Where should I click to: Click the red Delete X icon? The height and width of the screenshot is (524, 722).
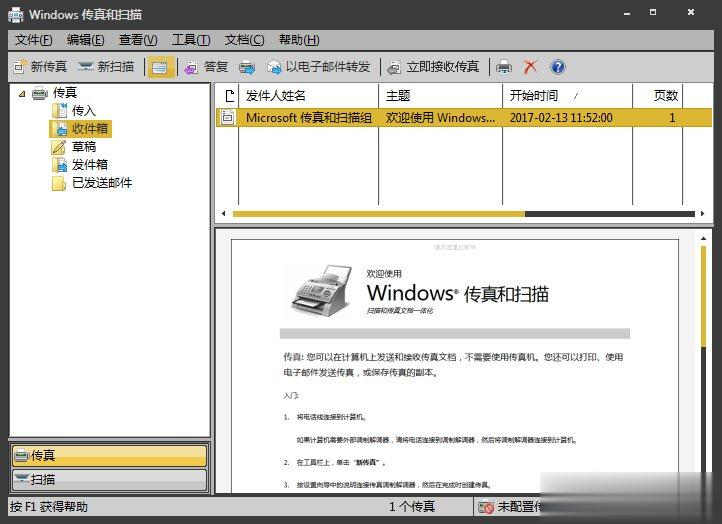(530, 67)
